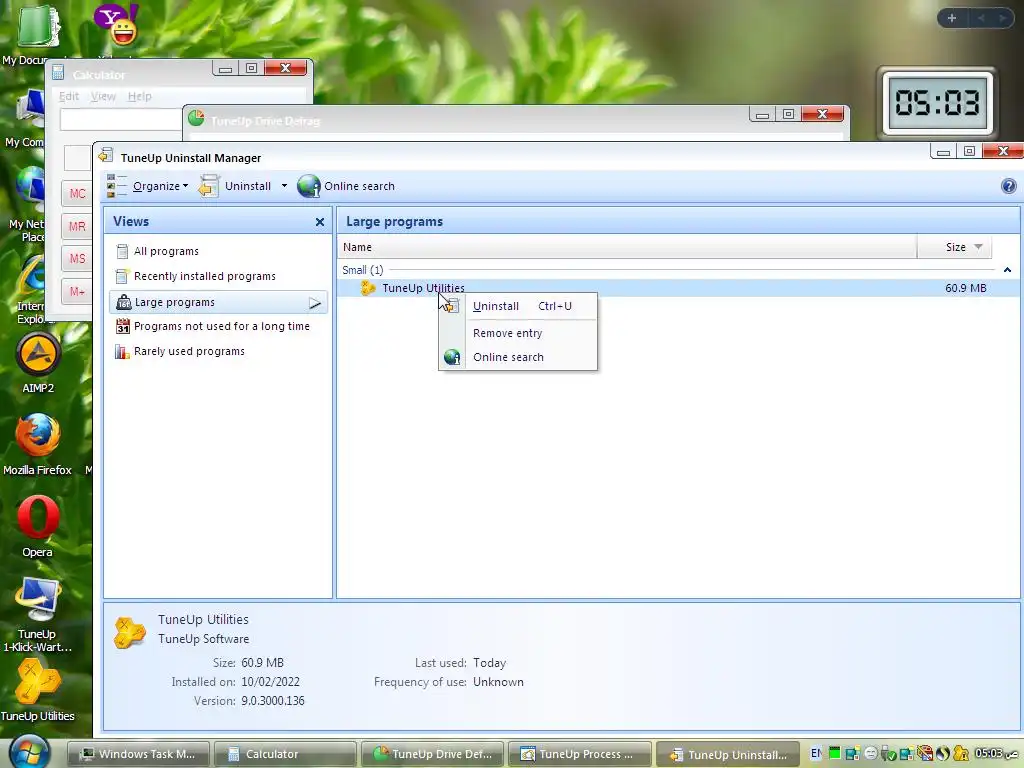The height and width of the screenshot is (768, 1024).
Task: Click the Rarely used programs chart icon
Action: 122,351
